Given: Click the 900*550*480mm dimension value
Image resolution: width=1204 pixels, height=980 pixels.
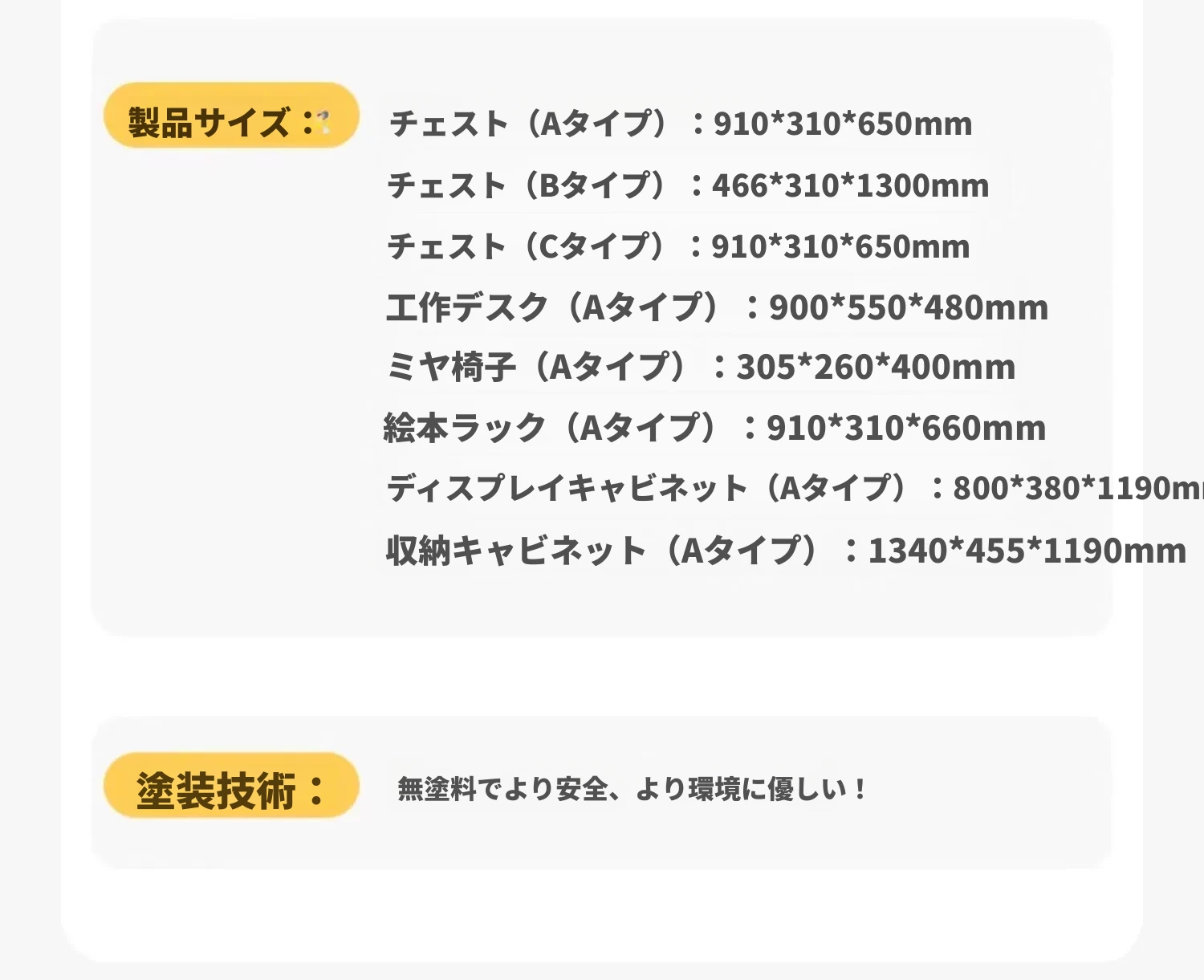Looking at the screenshot, I should pos(909,308).
